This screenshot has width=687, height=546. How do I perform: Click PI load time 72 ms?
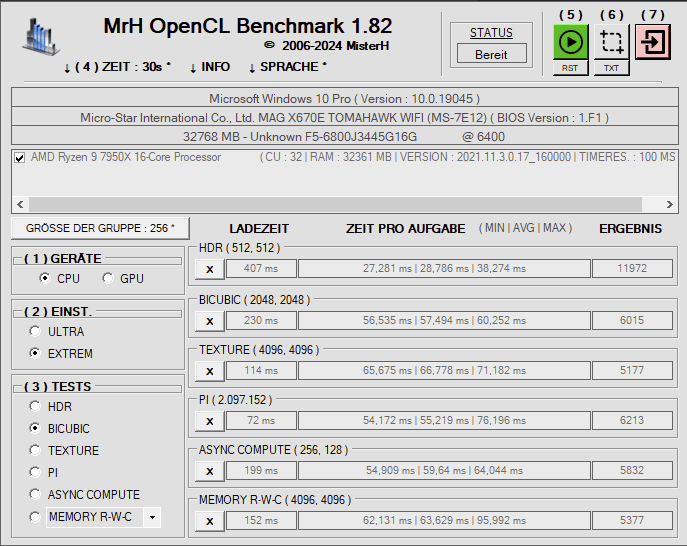261,420
